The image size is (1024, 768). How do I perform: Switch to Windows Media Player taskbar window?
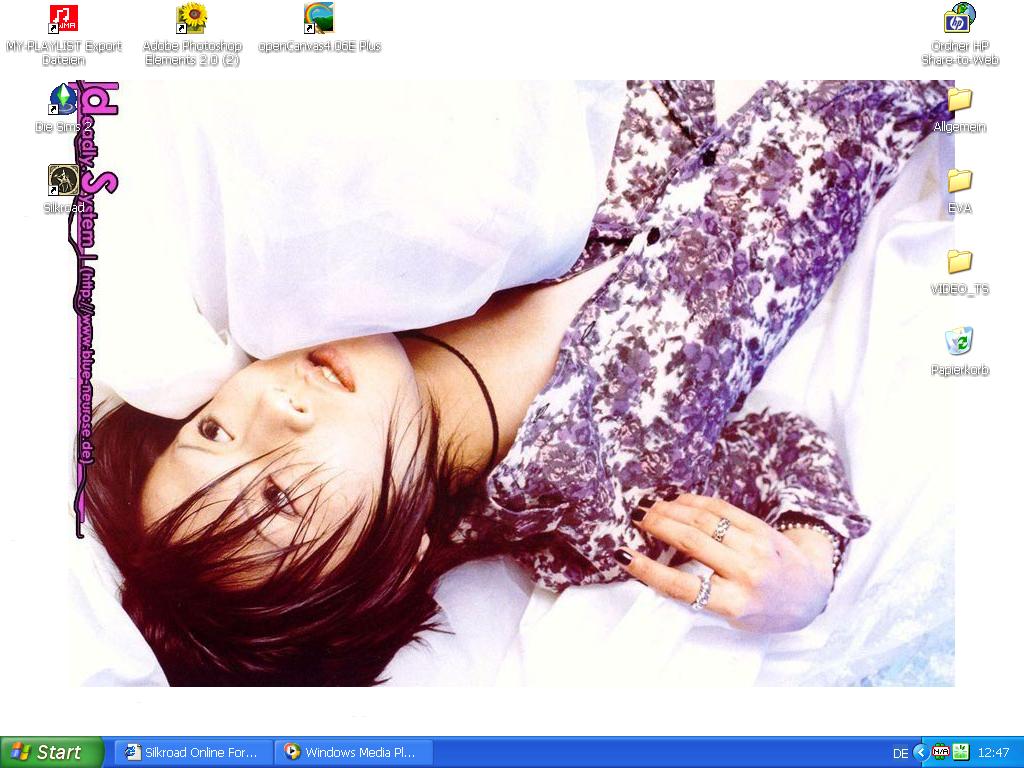pos(355,752)
